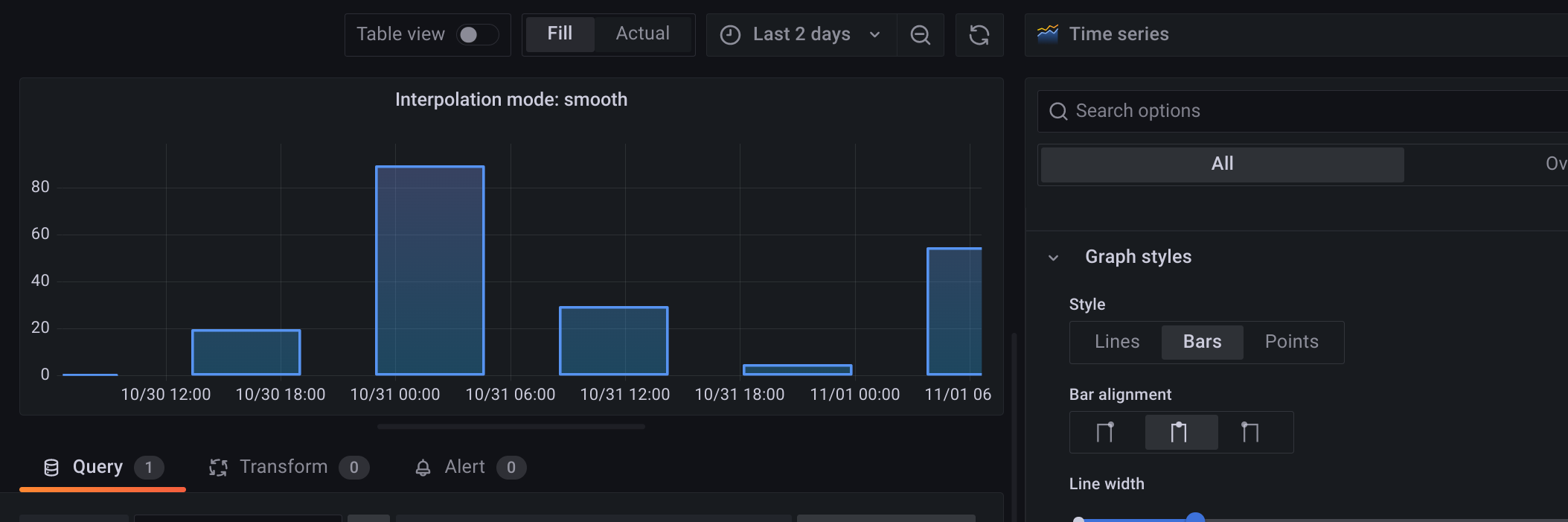Open the Transform tab
This screenshot has width=1568, height=522.
[x=289, y=467]
